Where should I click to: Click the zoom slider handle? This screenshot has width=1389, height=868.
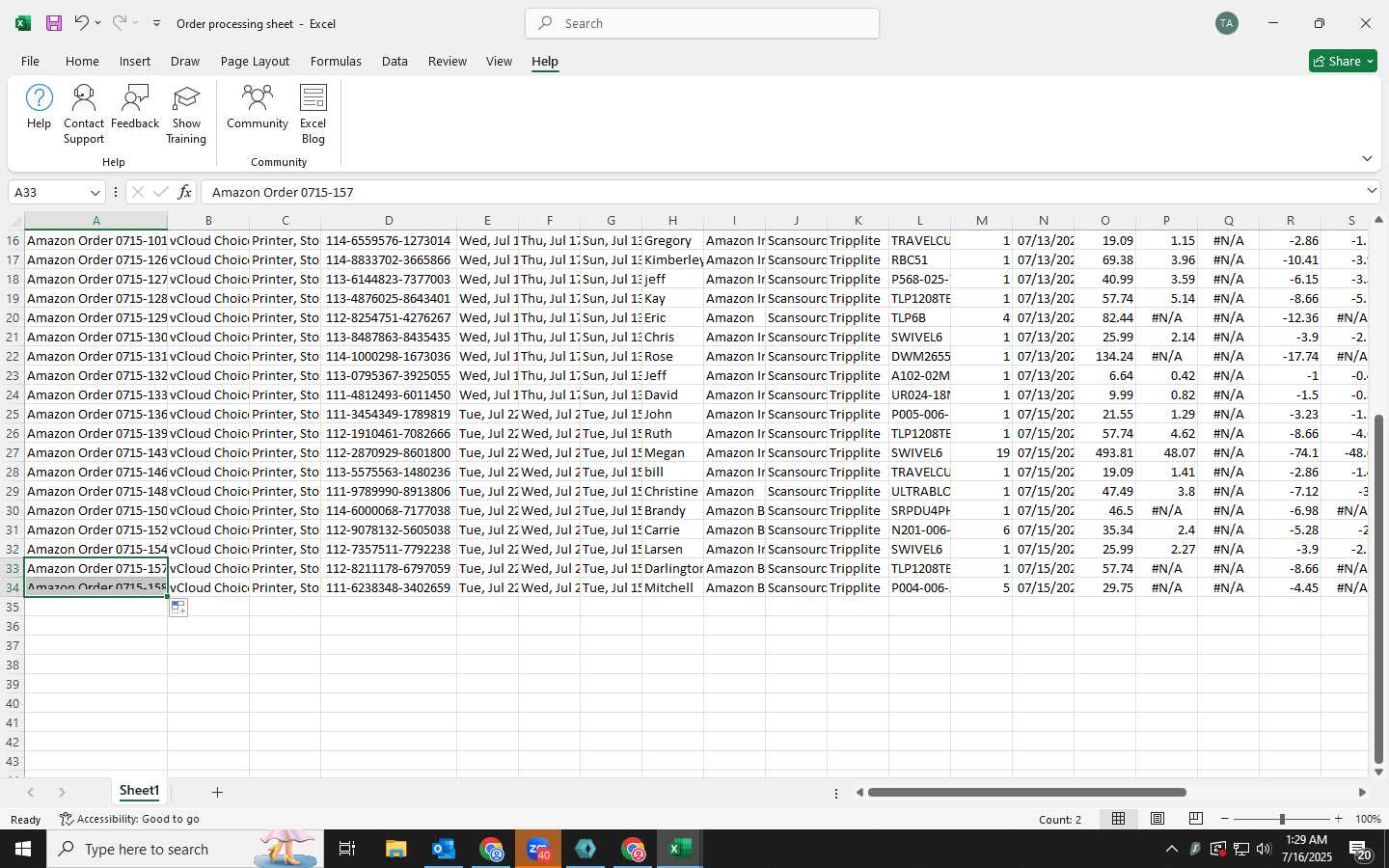(x=1282, y=819)
